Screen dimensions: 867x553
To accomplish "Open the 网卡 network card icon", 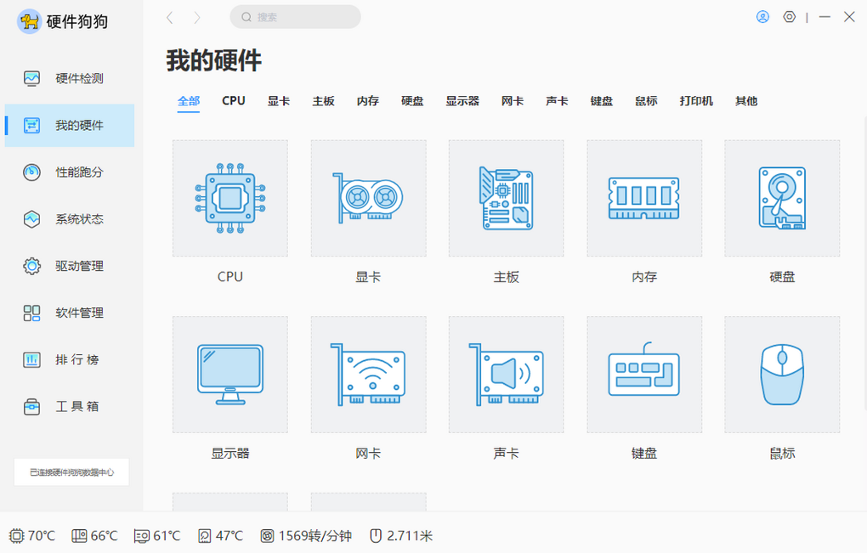I will pyautogui.click(x=368, y=374).
